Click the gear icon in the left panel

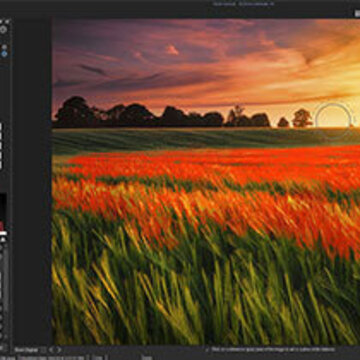point(3,30)
